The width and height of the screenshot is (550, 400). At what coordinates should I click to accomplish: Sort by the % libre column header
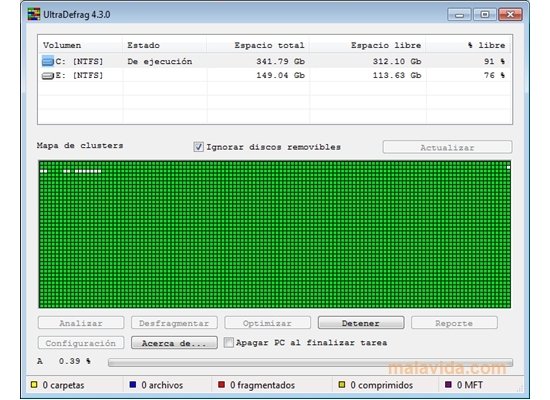pyautogui.click(x=469, y=45)
